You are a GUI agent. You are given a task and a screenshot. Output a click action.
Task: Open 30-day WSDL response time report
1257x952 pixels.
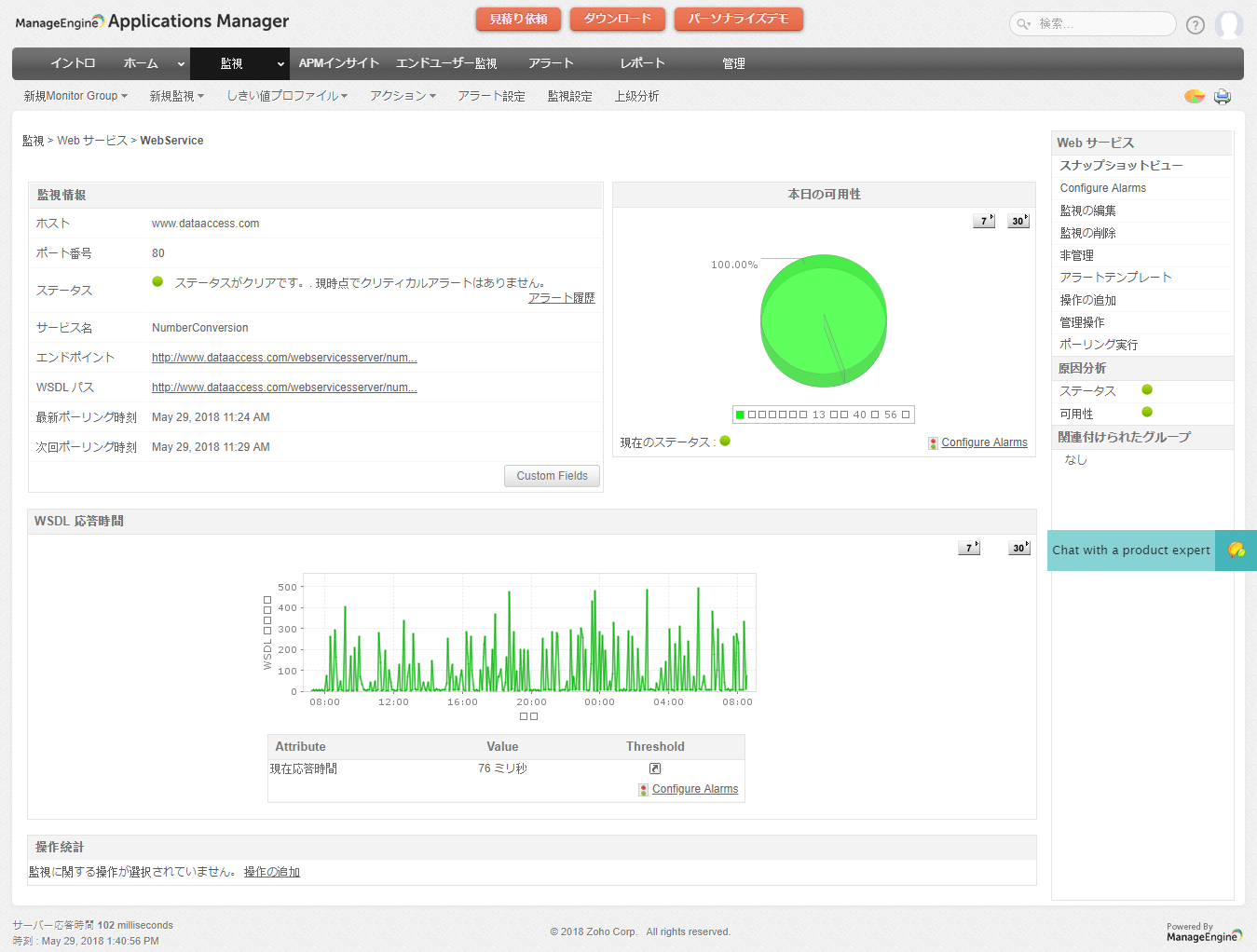pos(1019,548)
